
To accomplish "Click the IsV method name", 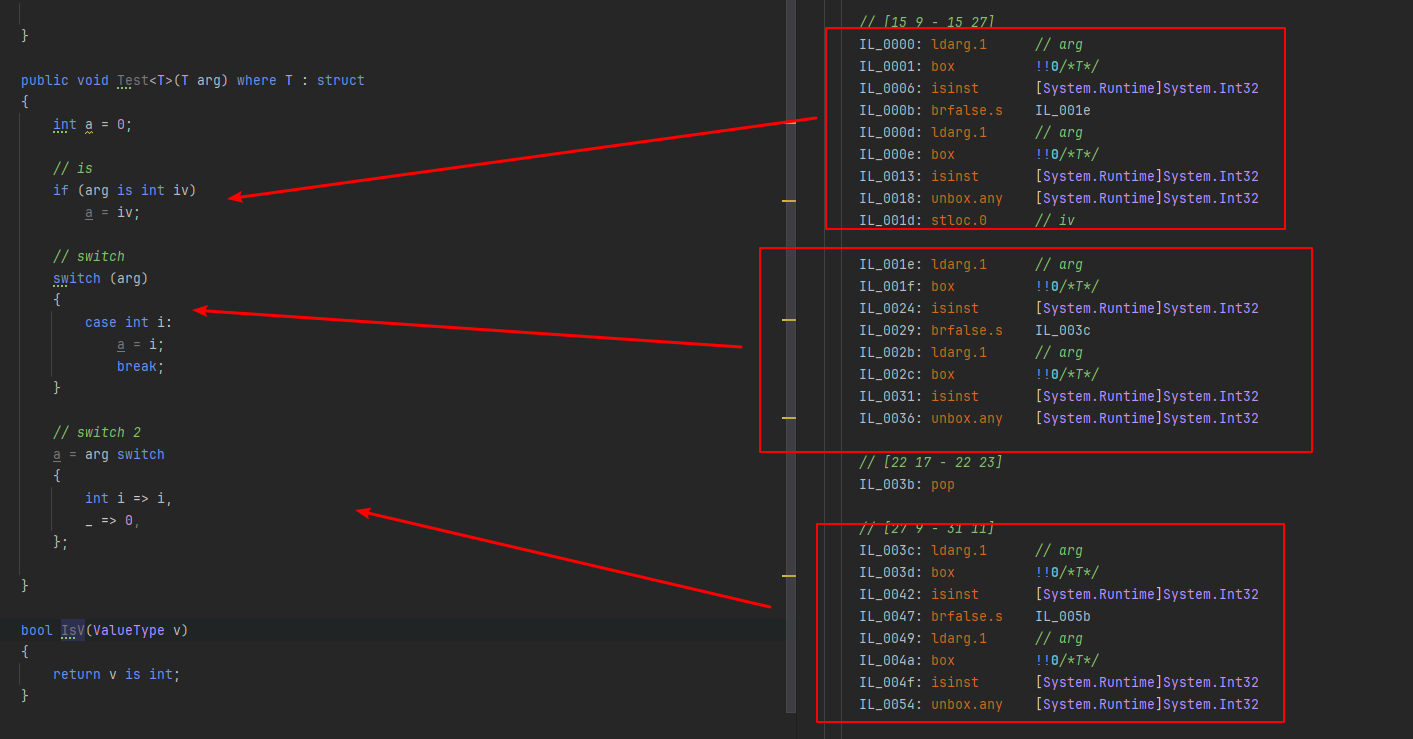I will (72, 630).
